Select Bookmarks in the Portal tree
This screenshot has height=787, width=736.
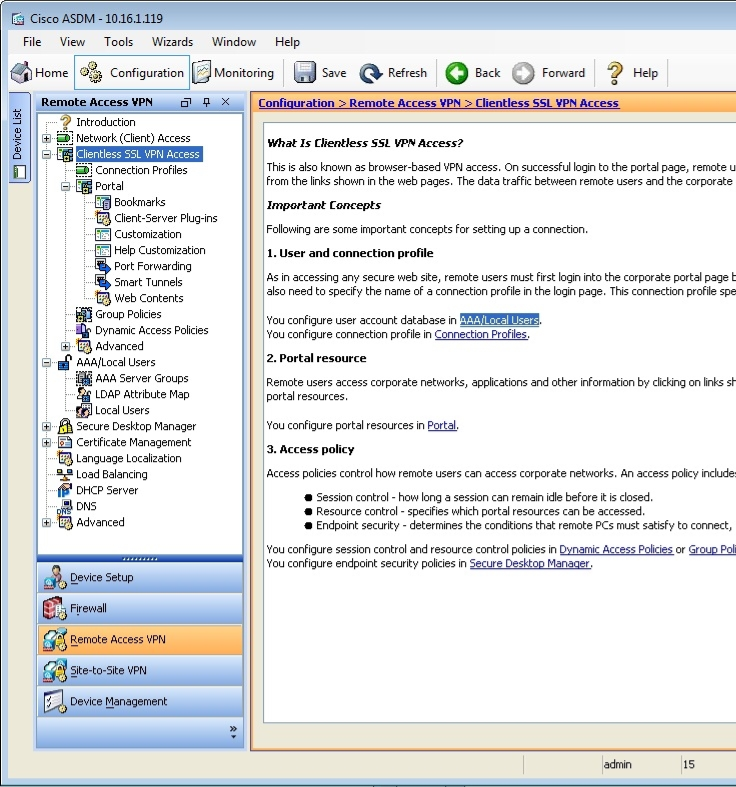tap(139, 202)
